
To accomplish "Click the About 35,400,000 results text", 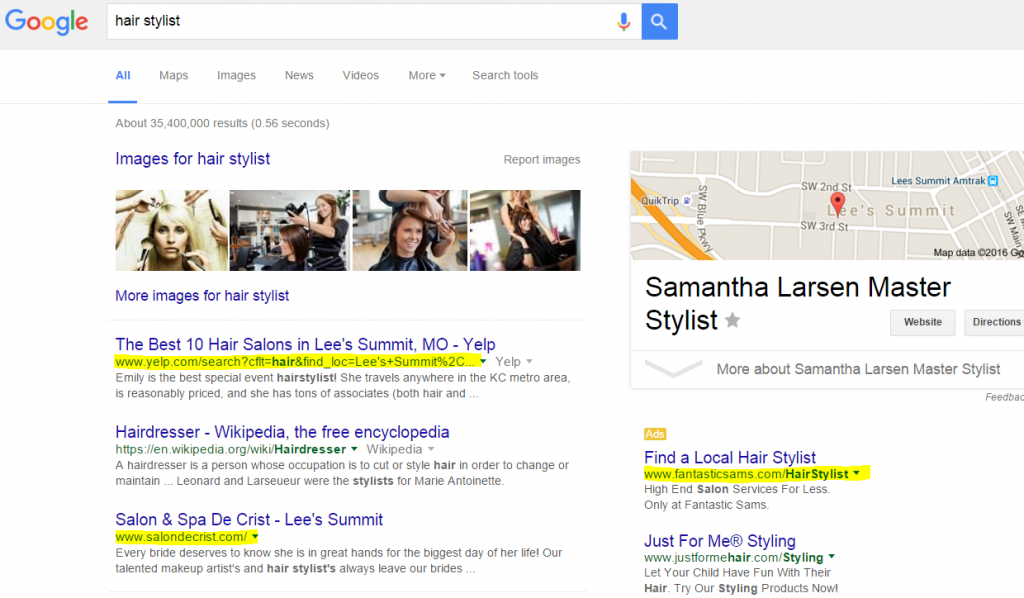I will pyautogui.click(x=223, y=123).
